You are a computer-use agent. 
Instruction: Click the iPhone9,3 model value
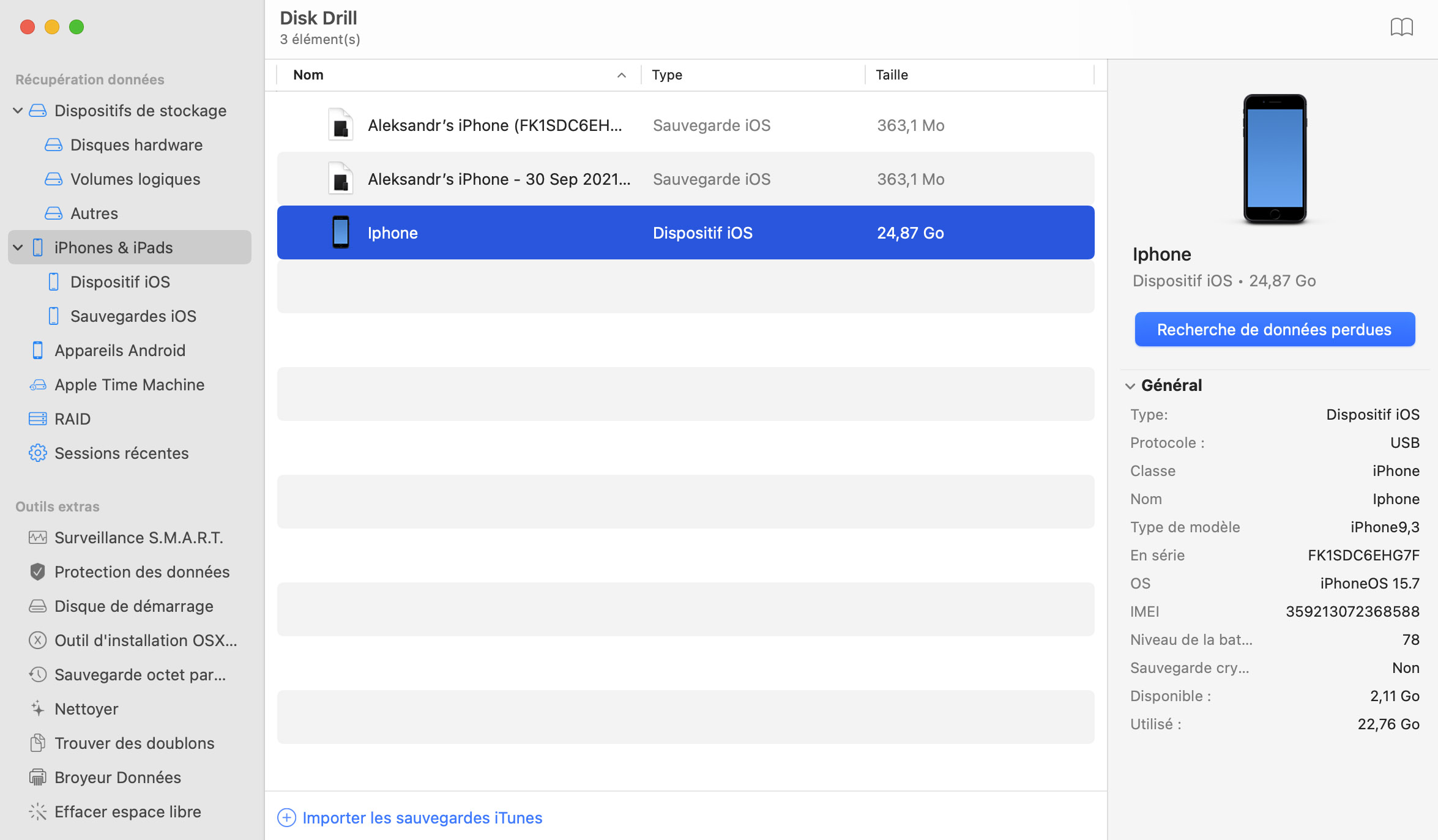(x=1385, y=527)
